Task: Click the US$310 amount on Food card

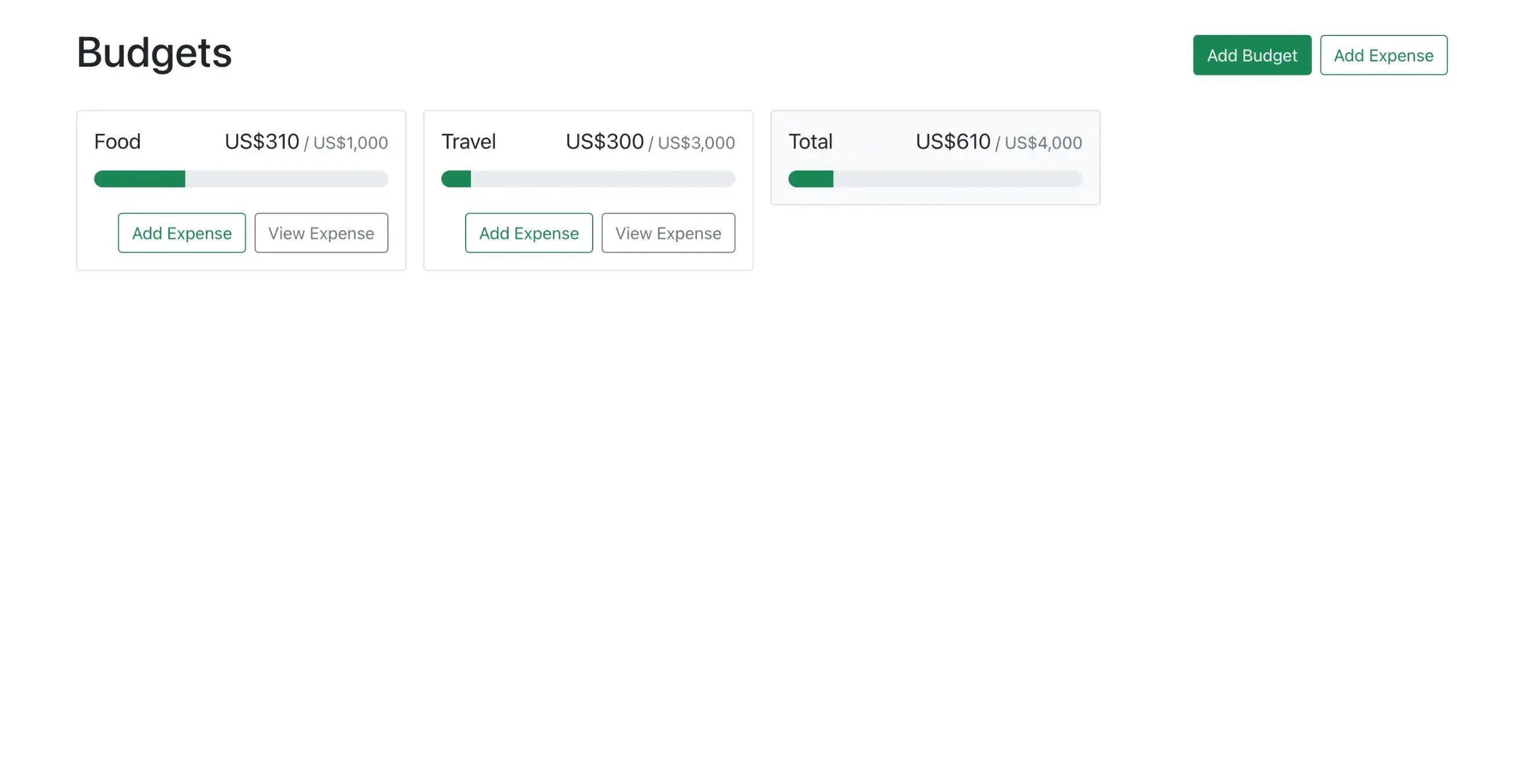Action: click(262, 141)
